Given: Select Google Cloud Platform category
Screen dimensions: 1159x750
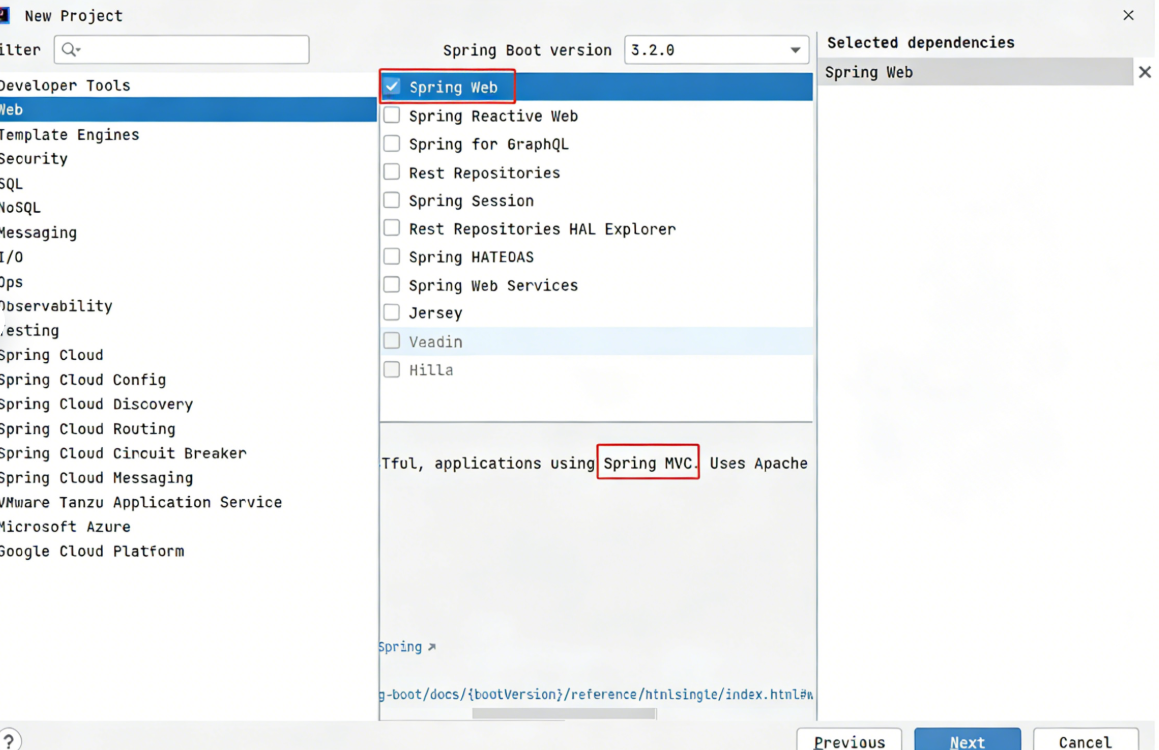Looking at the screenshot, I should tap(188, 551).
